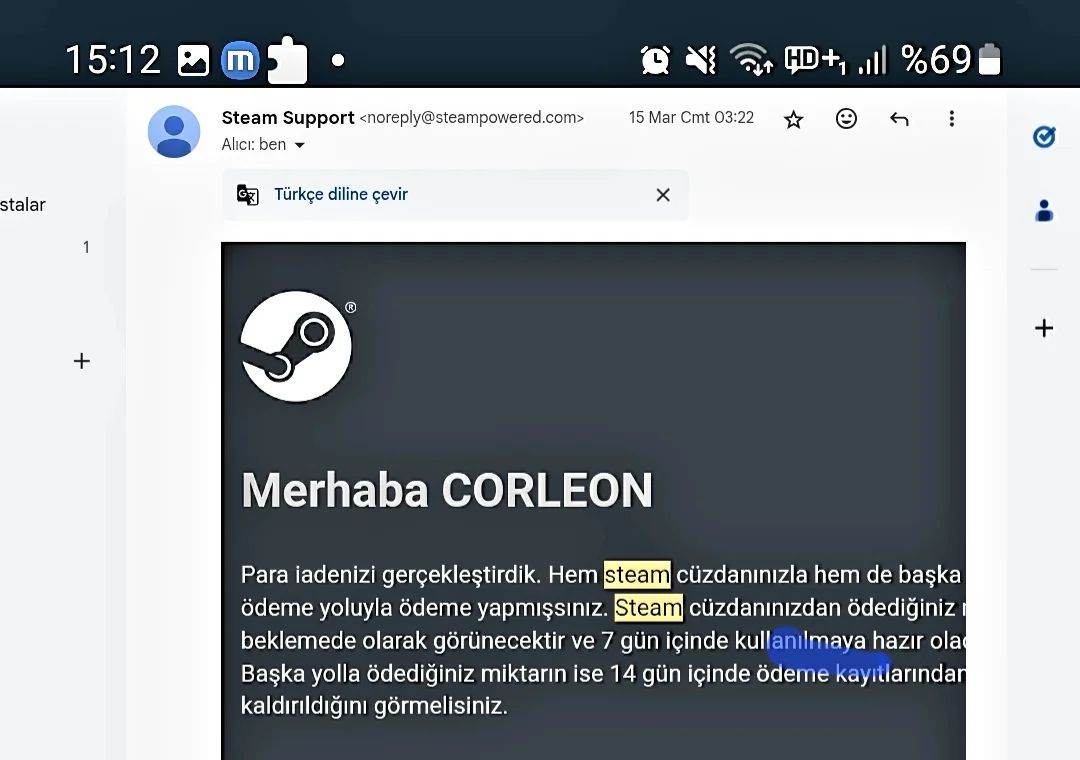Image resolution: width=1080 pixels, height=760 pixels.
Task: Click the Steam logo in the email
Action: pyautogui.click(x=297, y=346)
